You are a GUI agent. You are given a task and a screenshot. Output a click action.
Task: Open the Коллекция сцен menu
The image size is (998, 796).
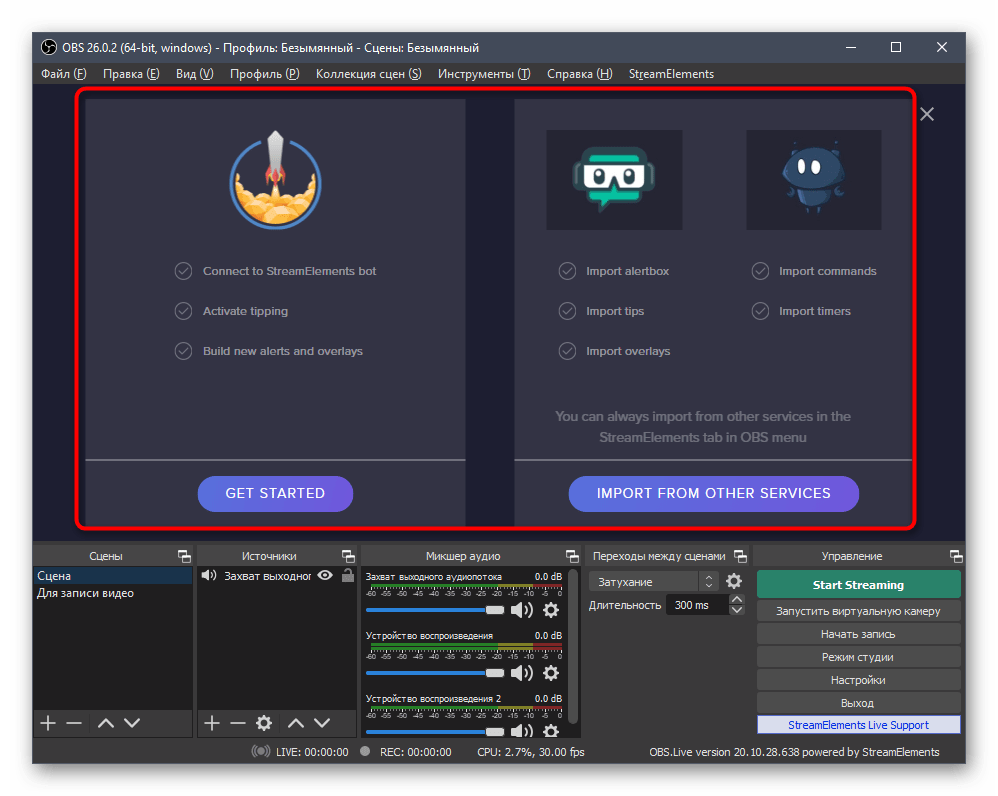368,74
